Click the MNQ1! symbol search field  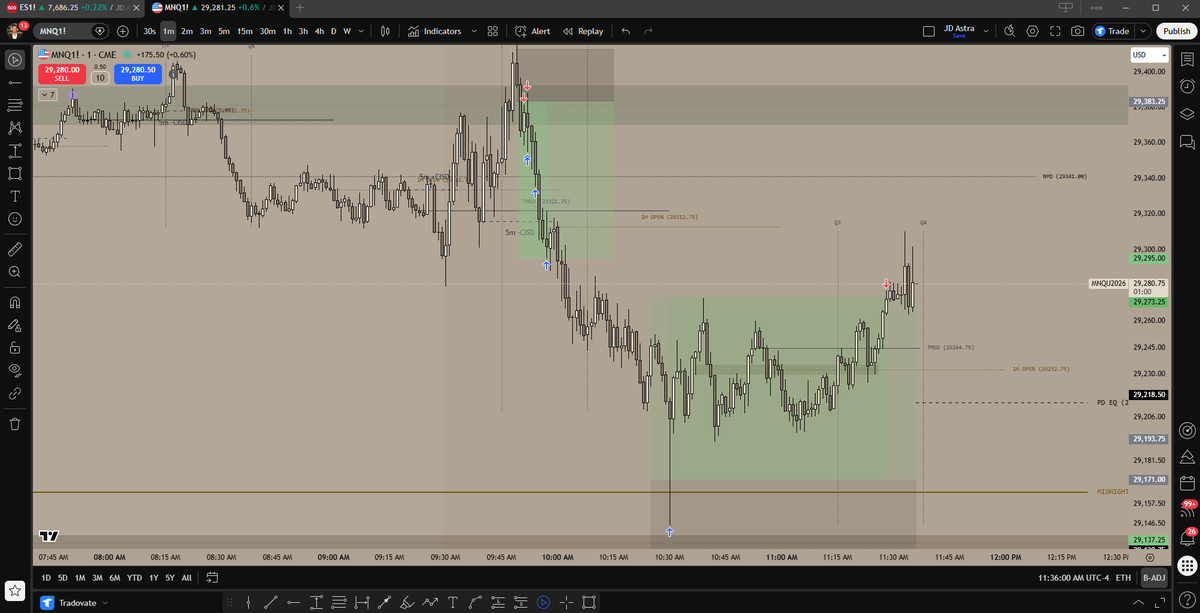71,31
